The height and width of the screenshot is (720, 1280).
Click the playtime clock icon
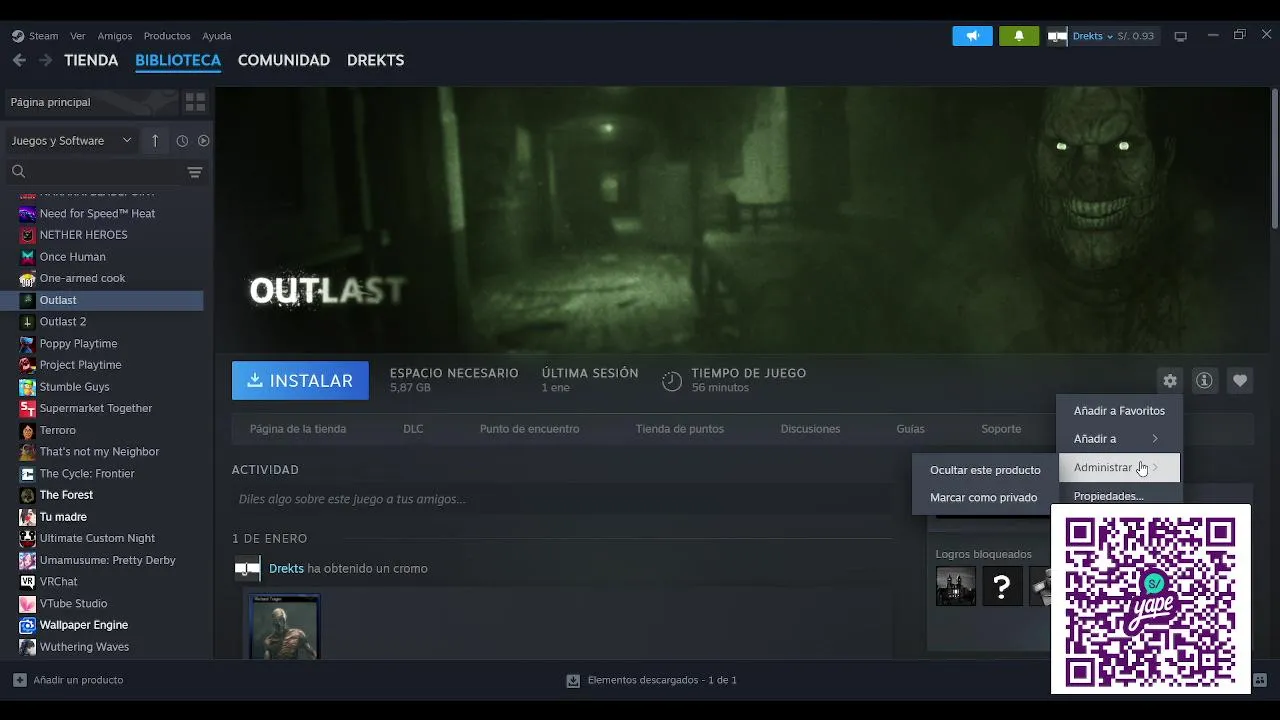[x=672, y=381]
